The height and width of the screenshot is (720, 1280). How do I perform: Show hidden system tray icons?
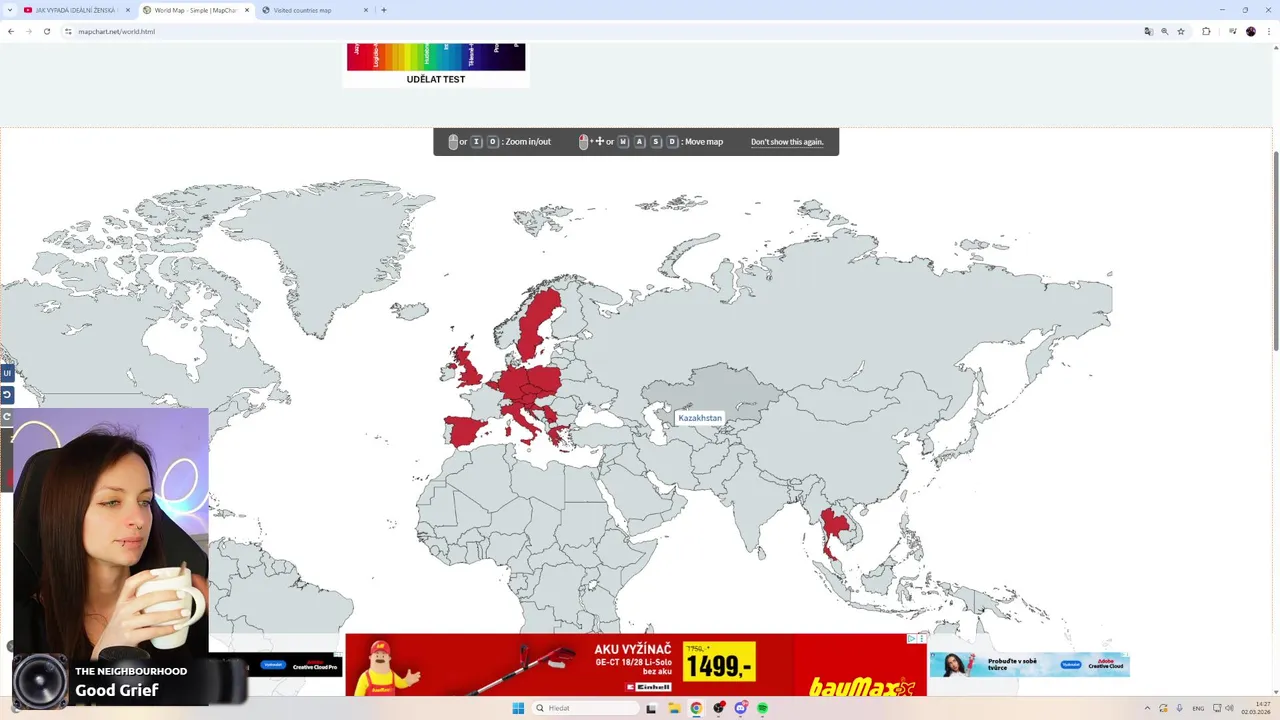tap(1147, 708)
